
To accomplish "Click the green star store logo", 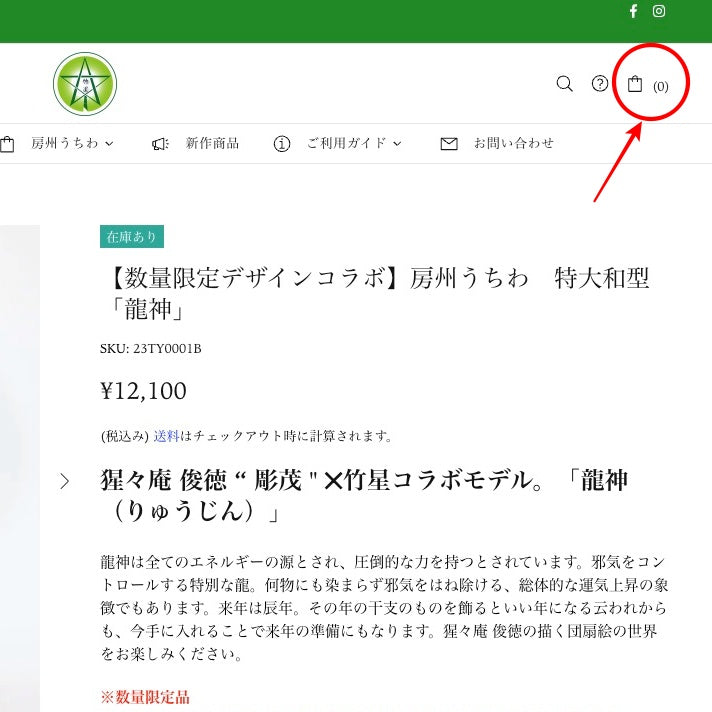I will pos(85,84).
